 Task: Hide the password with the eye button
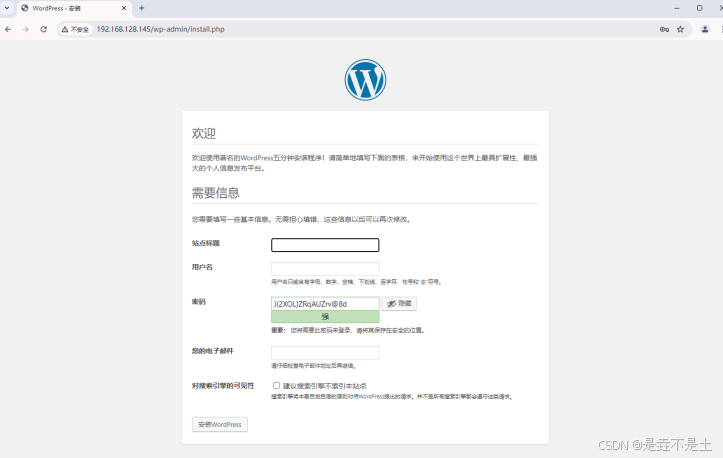click(399, 303)
